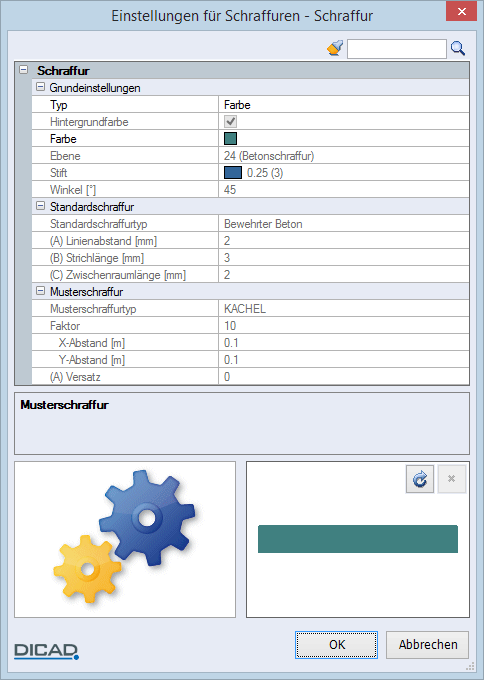Screen dimensions: 484x680
Task: Collapse the Standardschraffur group
Action: click(x=40, y=206)
